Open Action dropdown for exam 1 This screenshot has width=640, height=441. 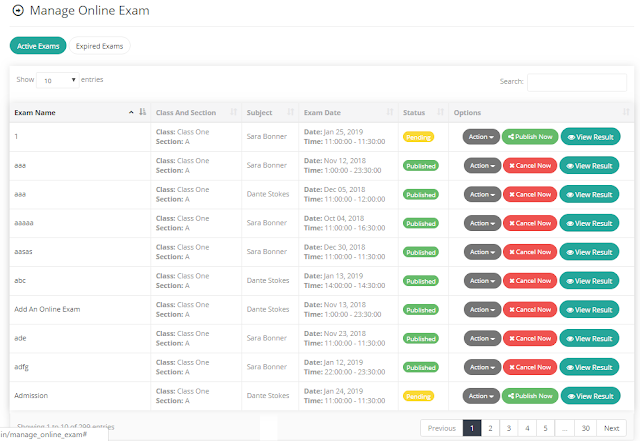tap(481, 137)
